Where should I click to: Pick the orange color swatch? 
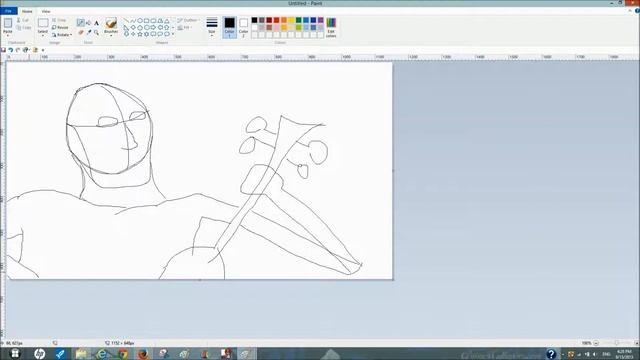(x=284, y=20)
